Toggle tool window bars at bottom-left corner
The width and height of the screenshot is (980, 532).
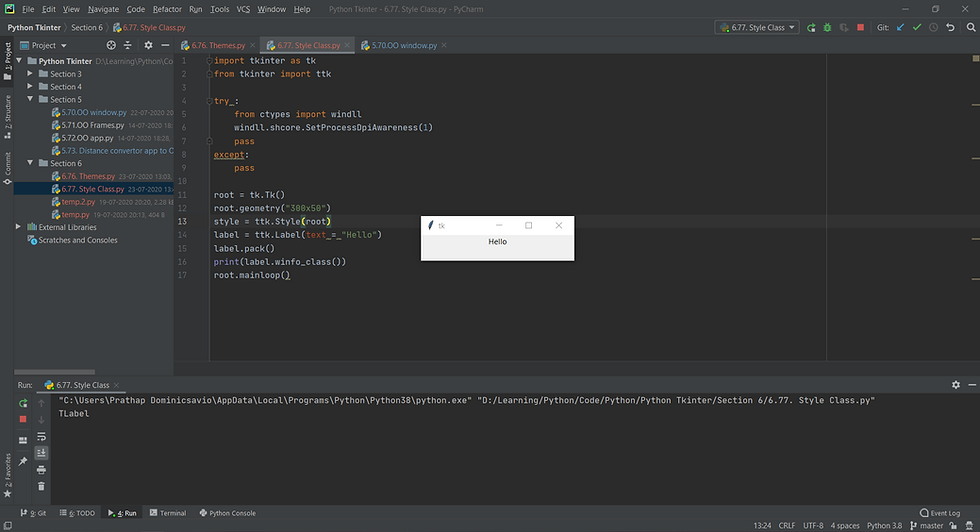click(8, 526)
